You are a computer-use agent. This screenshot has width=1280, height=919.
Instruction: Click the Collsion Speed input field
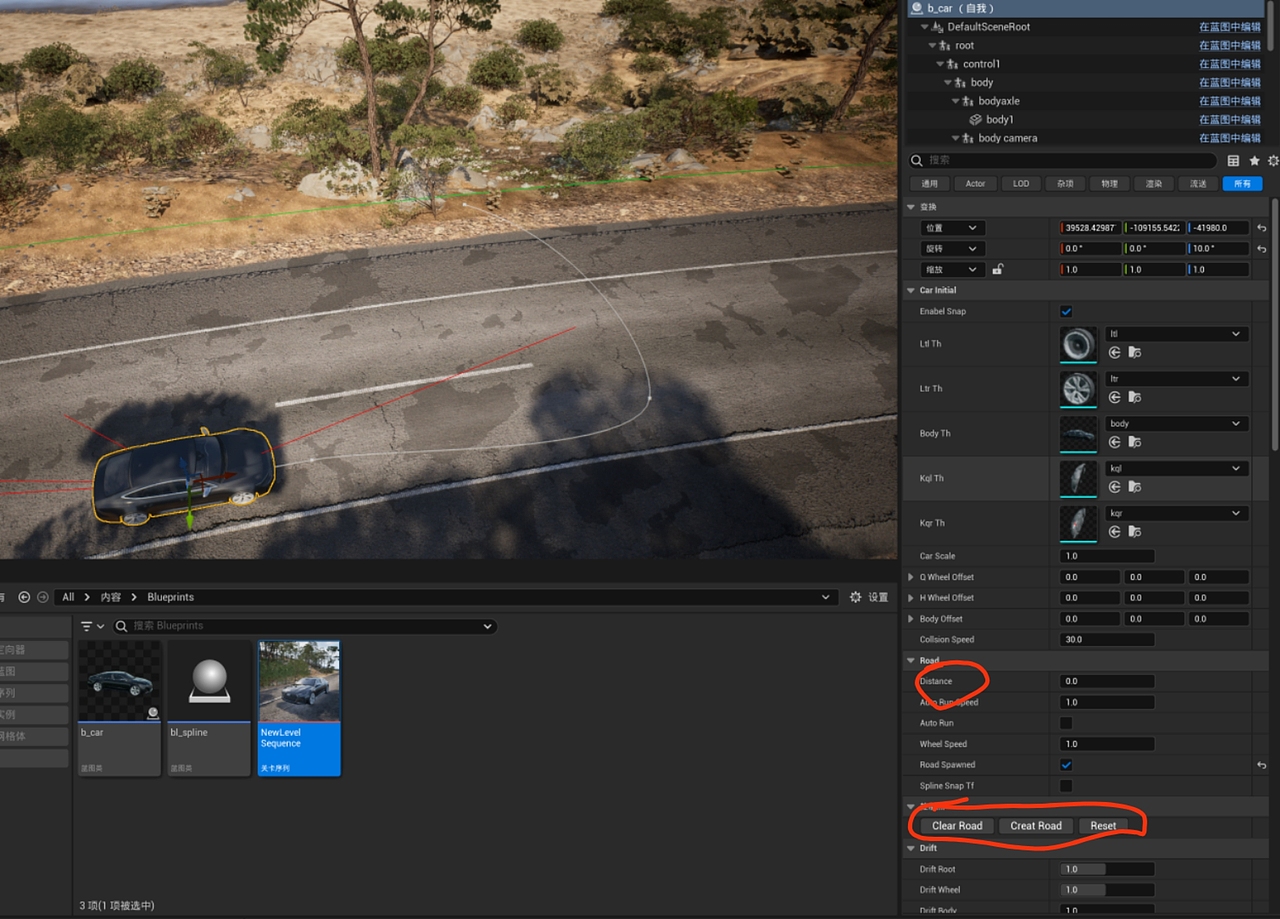coord(1107,640)
